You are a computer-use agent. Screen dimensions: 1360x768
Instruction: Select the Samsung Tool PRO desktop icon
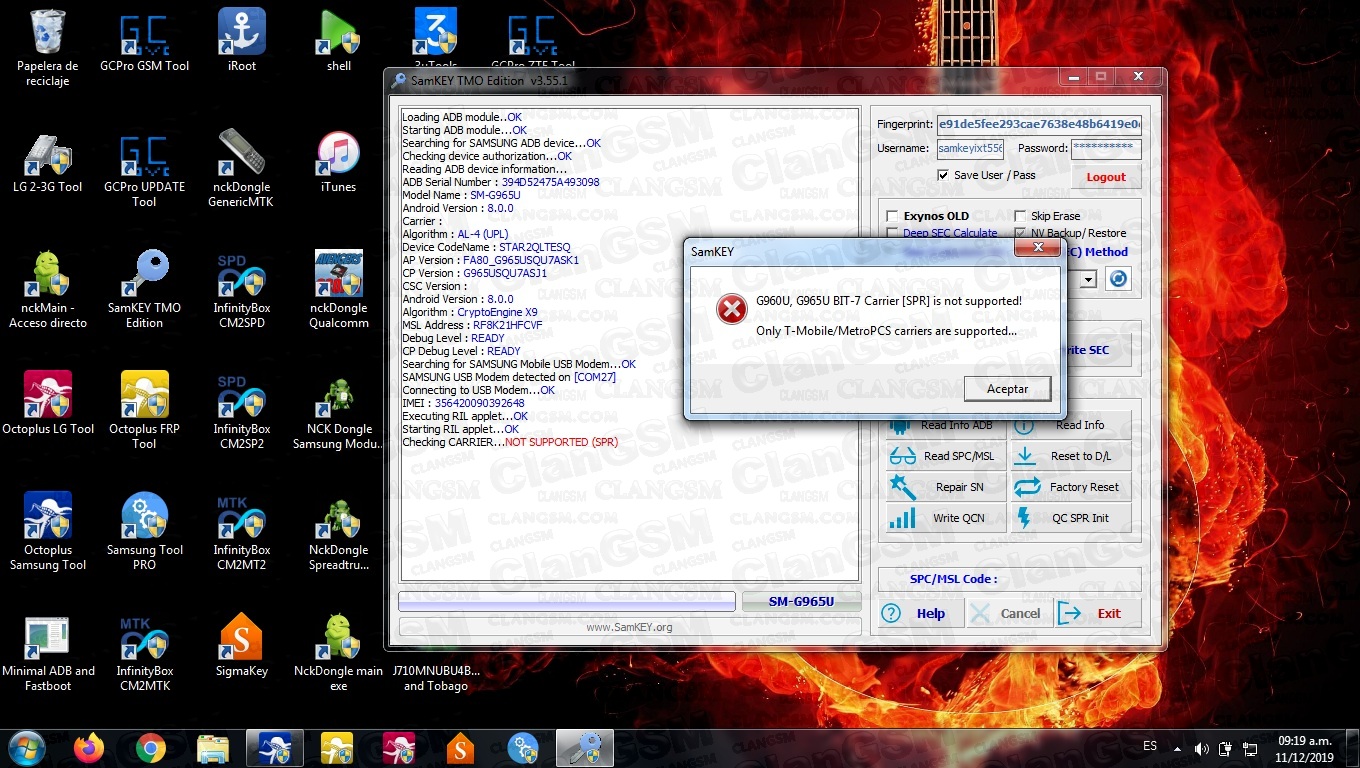[144, 532]
